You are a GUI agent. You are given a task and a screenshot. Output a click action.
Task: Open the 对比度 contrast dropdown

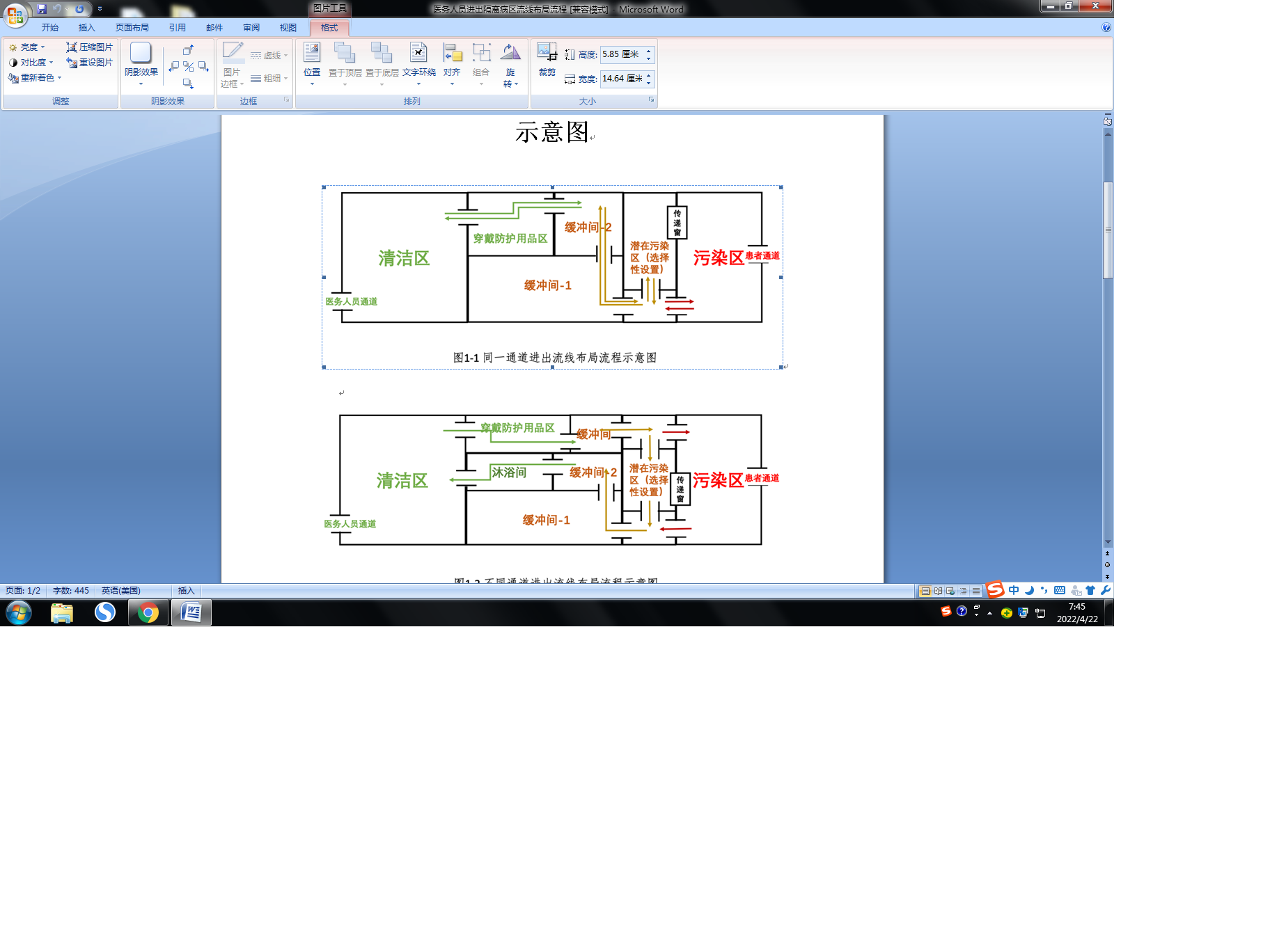pos(31,63)
